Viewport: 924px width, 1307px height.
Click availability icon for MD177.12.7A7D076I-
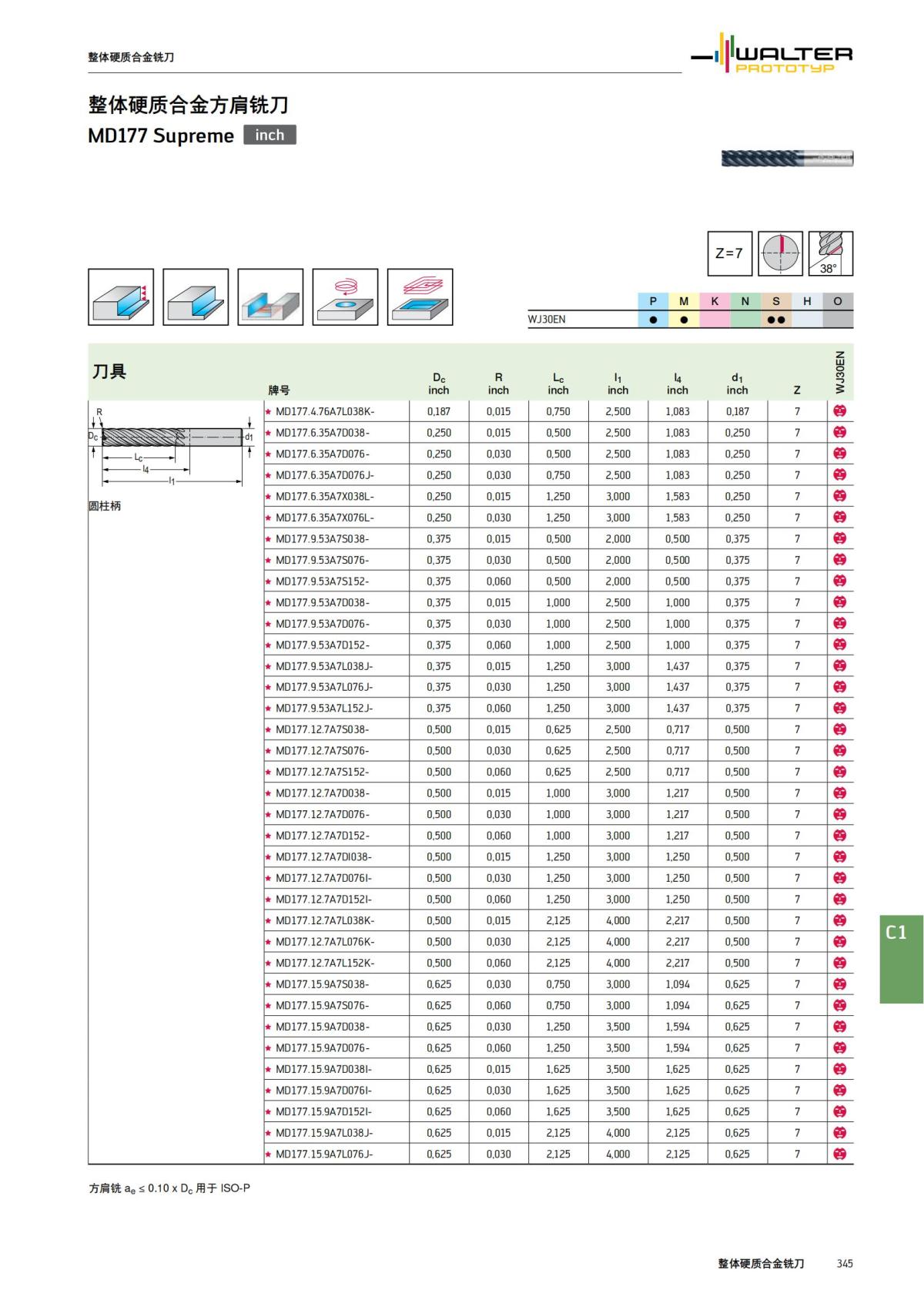coord(840,878)
